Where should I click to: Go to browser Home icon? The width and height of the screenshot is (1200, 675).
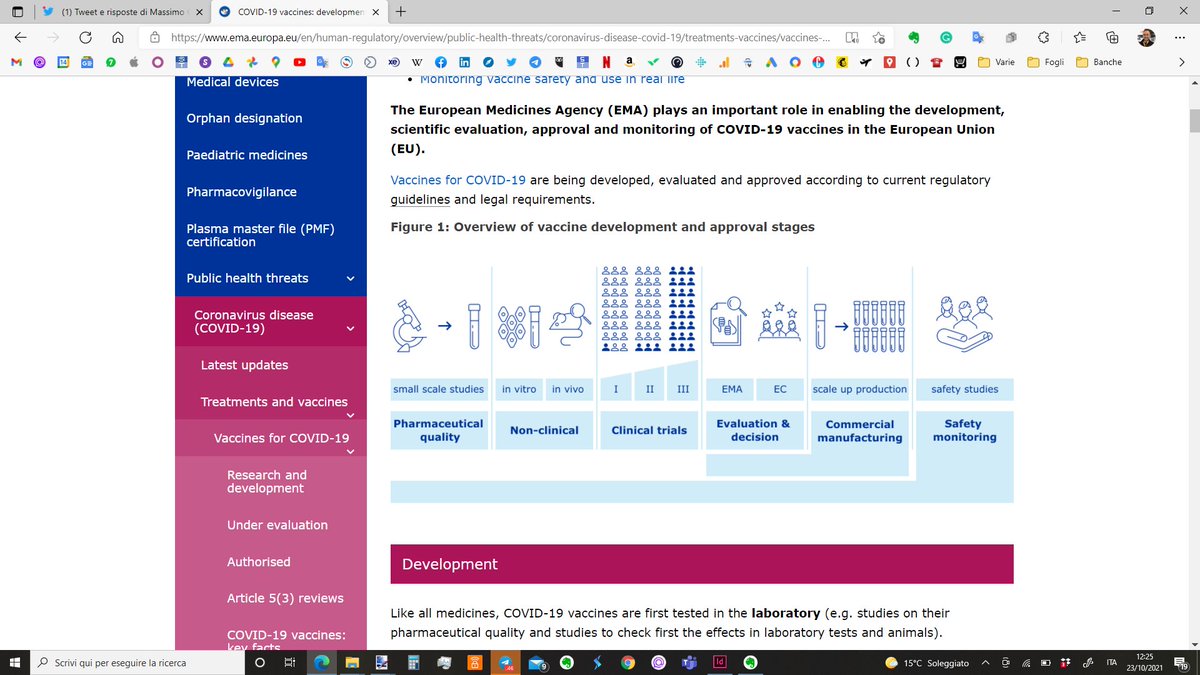[x=118, y=37]
